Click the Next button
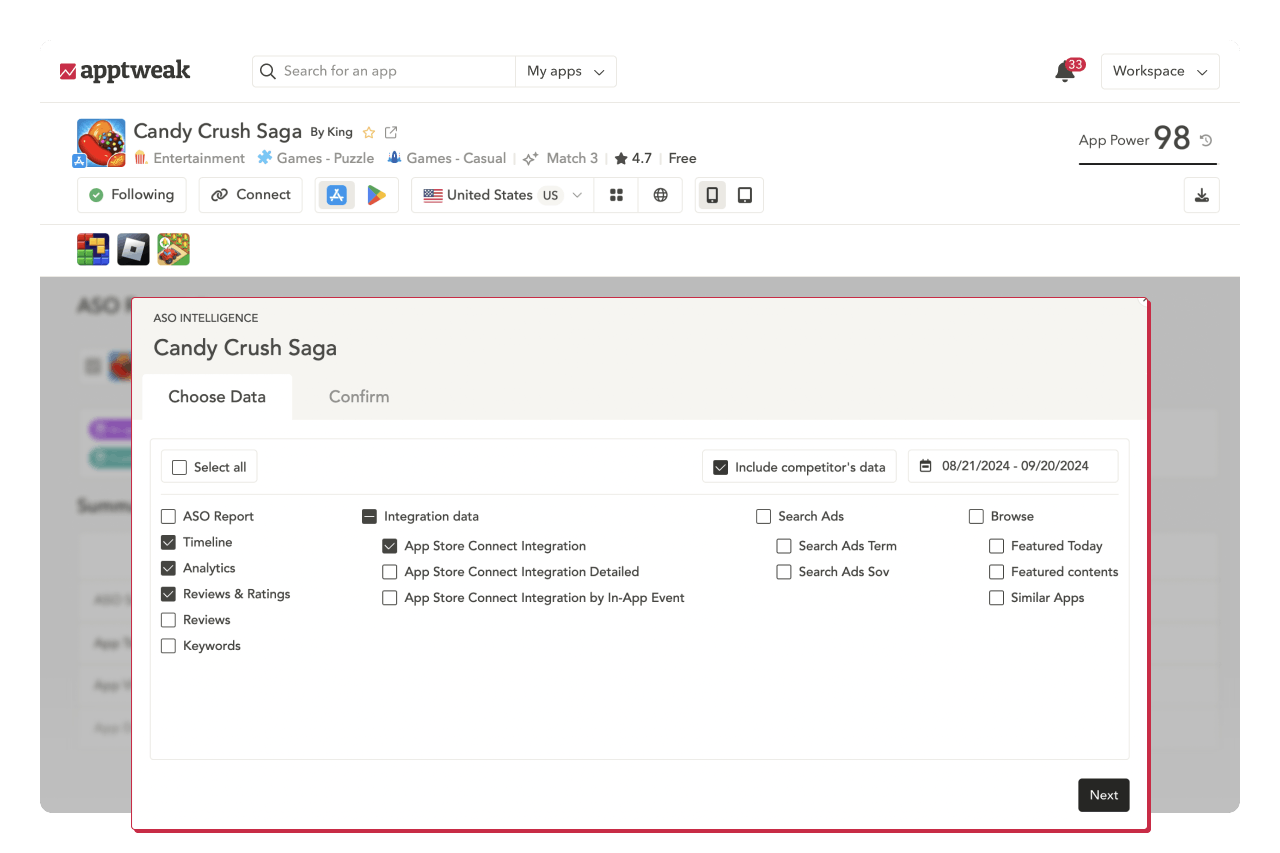Screen dimensions: 1280x853 point(1103,795)
